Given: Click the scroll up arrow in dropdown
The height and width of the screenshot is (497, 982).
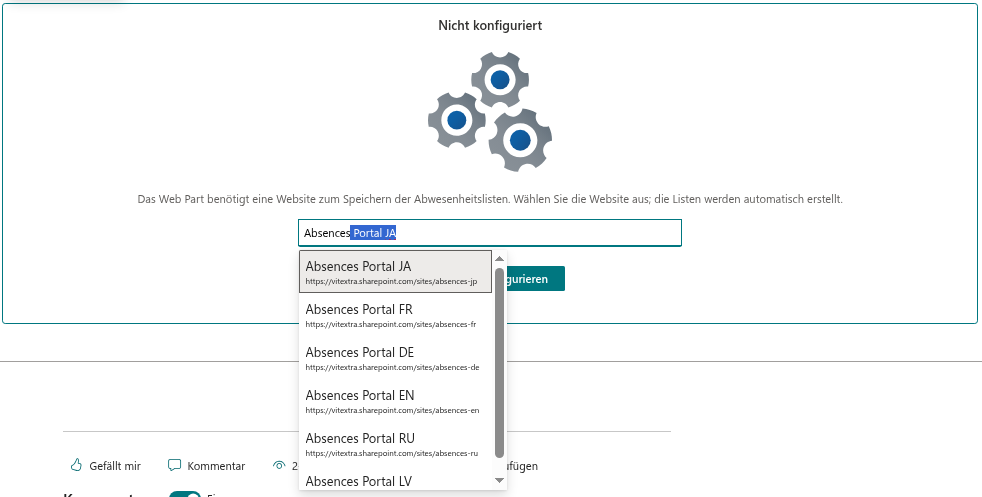Looking at the screenshot, I should pos(499,259).
